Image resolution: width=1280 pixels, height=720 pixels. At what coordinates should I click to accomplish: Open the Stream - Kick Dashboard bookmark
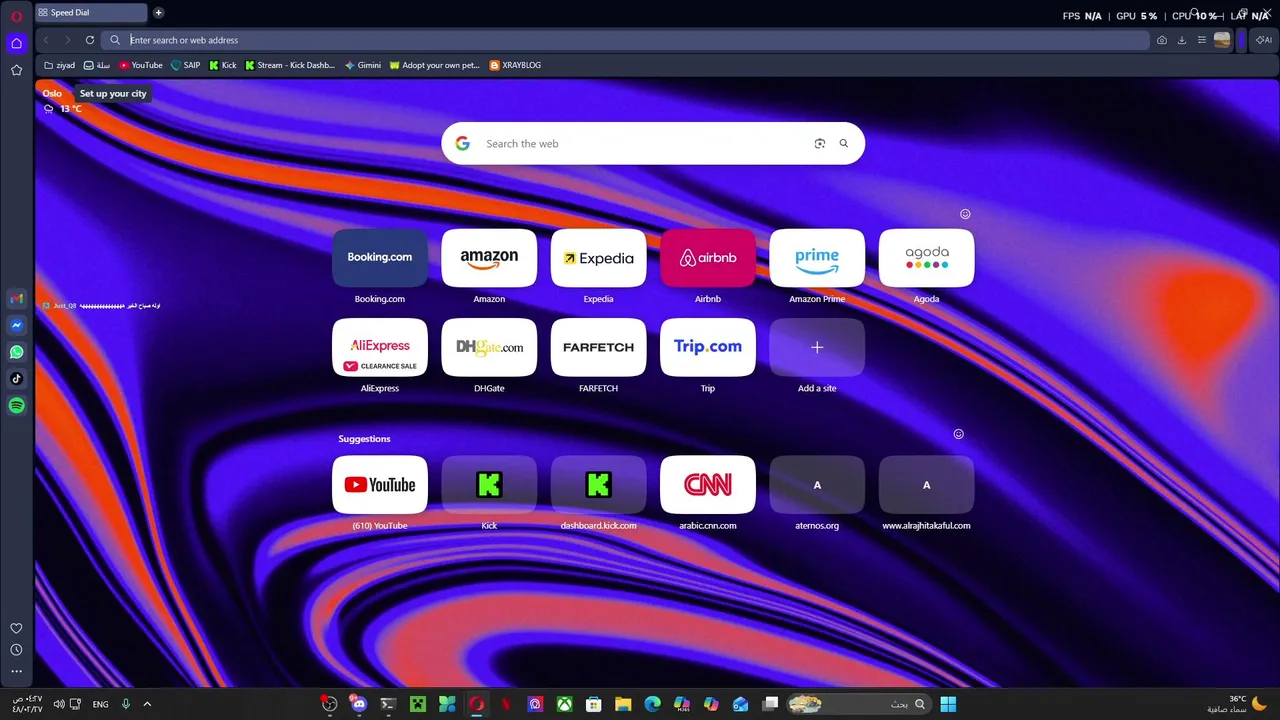point(289,65)
